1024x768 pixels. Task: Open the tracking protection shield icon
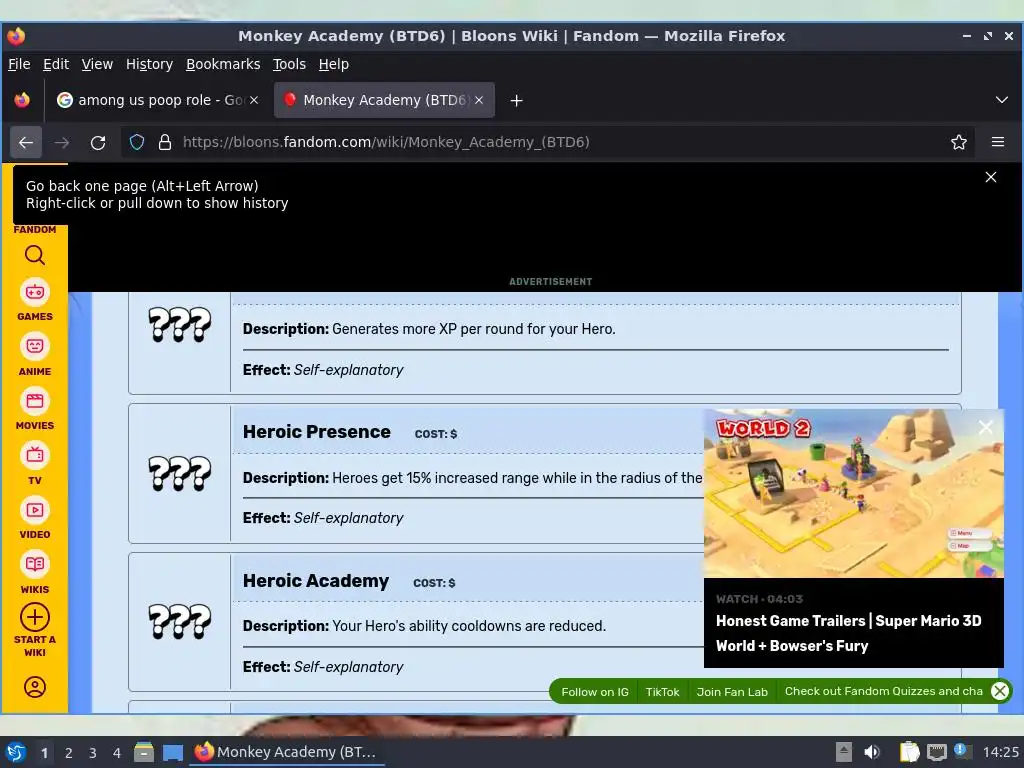136,142
